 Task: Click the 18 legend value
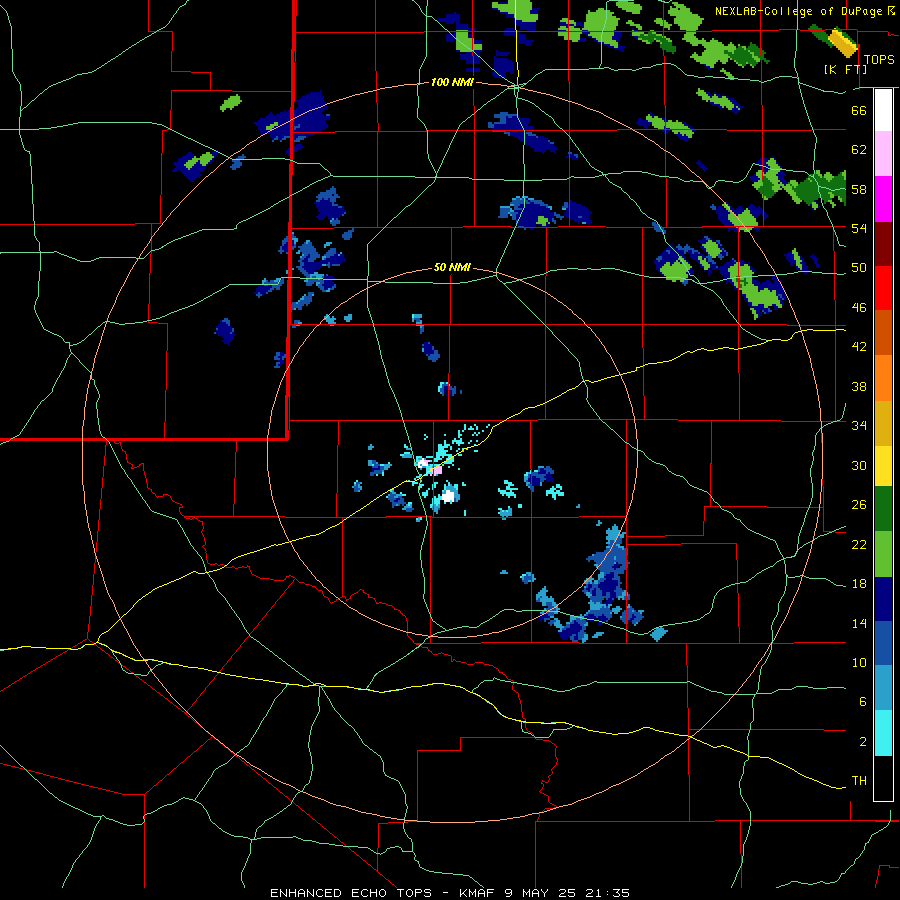(x=859, y=584)
